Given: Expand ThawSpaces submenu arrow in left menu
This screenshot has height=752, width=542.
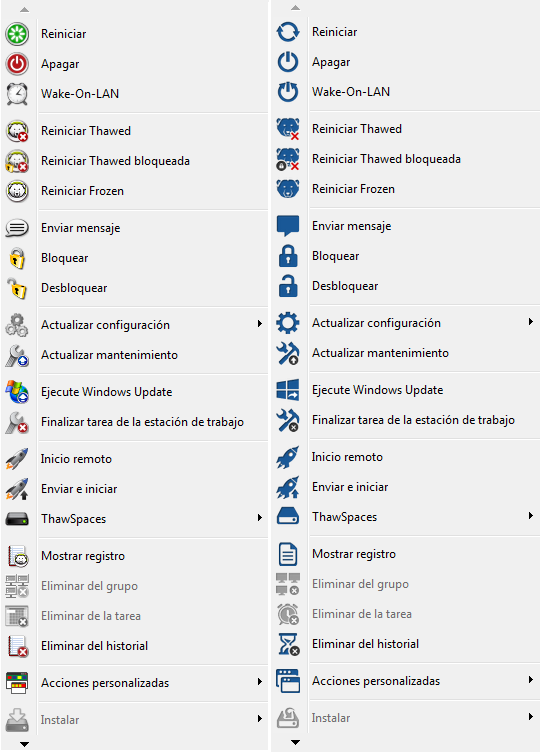Looking at the screenshot, I should (259, 517).
